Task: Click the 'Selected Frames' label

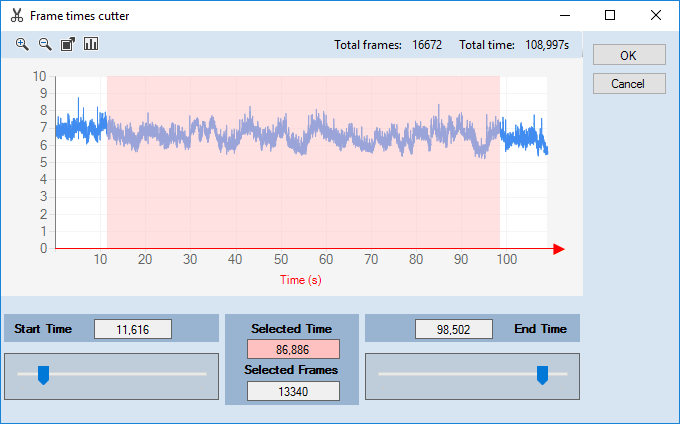Action: point(291,370)
